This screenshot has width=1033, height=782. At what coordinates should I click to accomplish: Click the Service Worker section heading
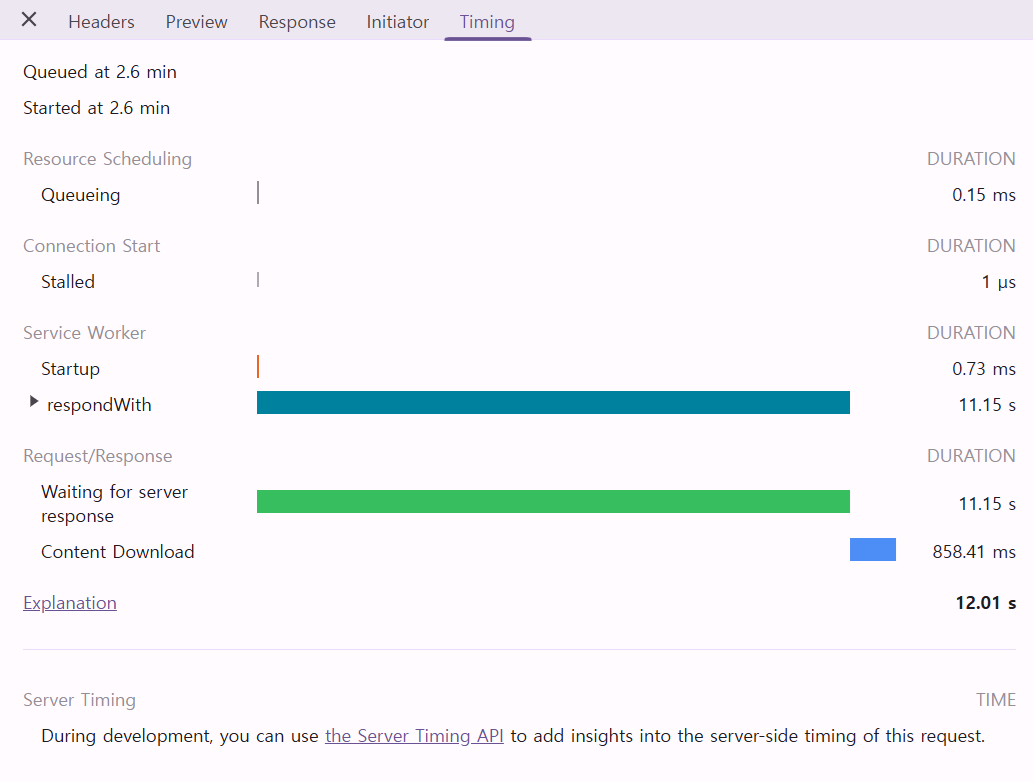pyautogui.click(x=85, y=333)
